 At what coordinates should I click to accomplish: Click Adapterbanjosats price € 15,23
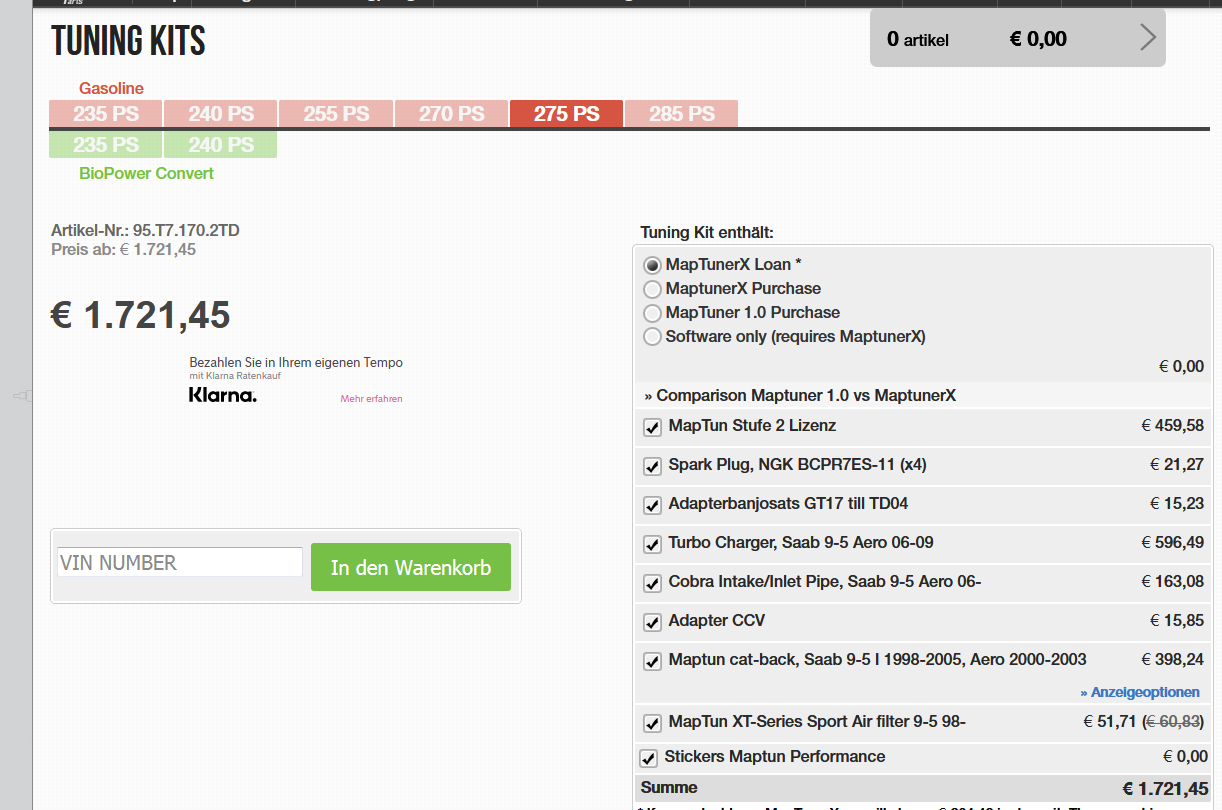(1177, 503)
